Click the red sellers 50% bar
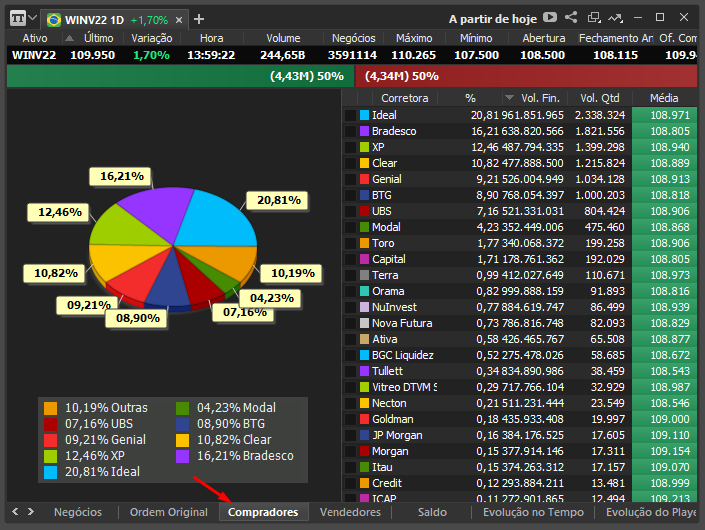705x530 pixels. [527, 76]
